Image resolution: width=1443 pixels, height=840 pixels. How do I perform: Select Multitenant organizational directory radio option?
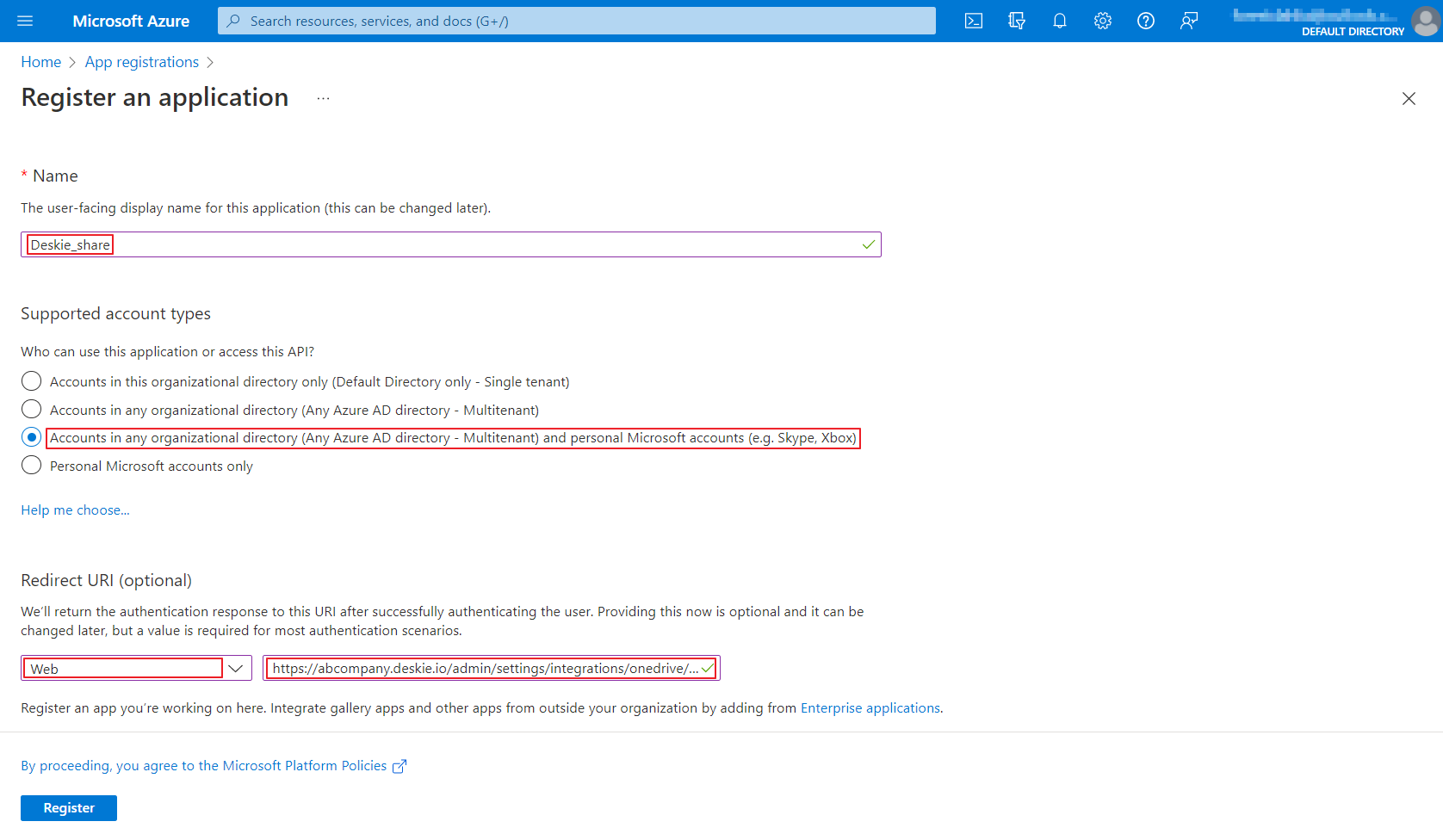click(31, 409)
